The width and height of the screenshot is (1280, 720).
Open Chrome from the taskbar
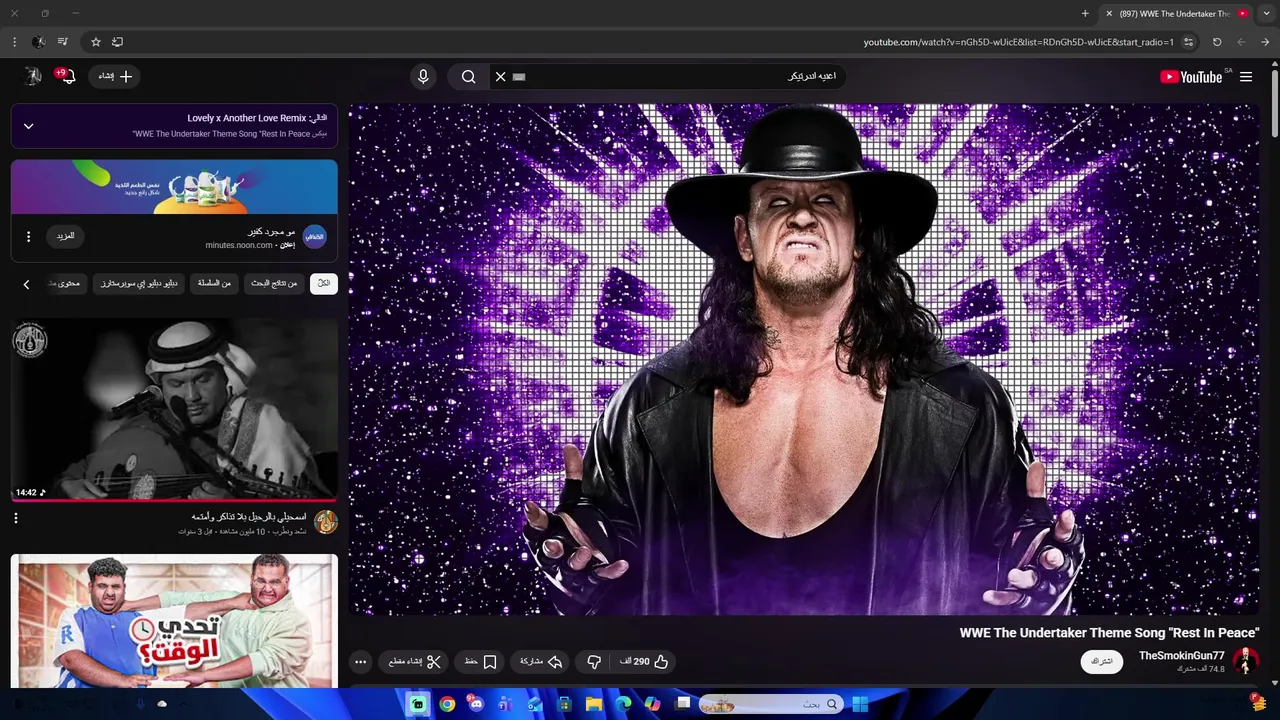tap(447, 704)
